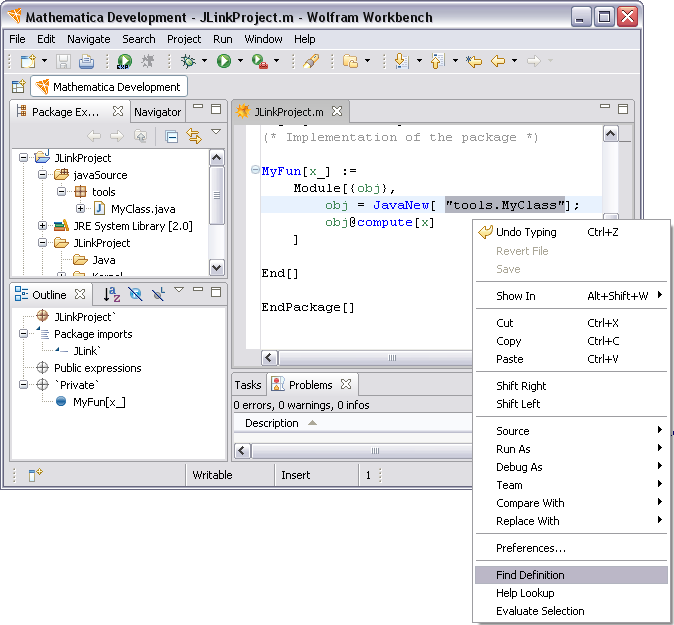
Task: Open the Navigate menu
Action: click(89, 39)
